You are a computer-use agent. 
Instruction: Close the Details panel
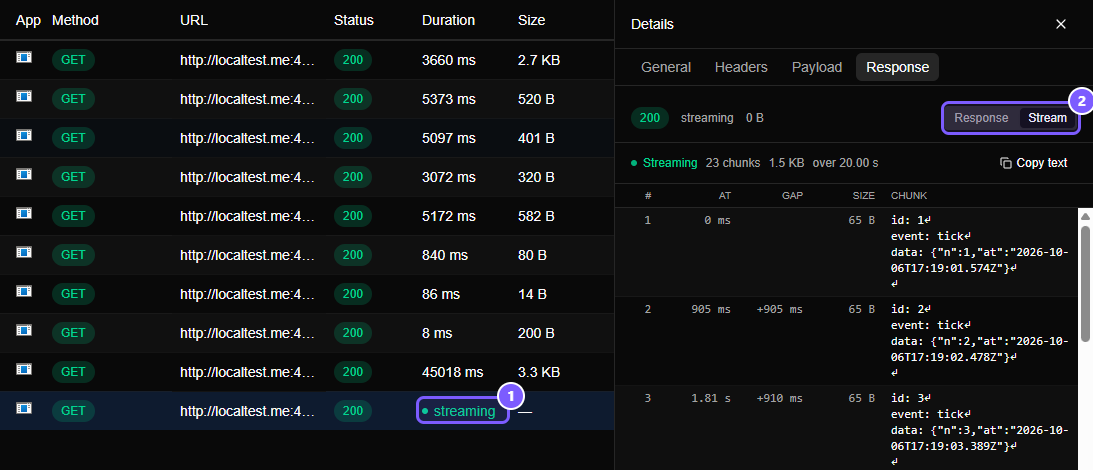(1061, 24)
